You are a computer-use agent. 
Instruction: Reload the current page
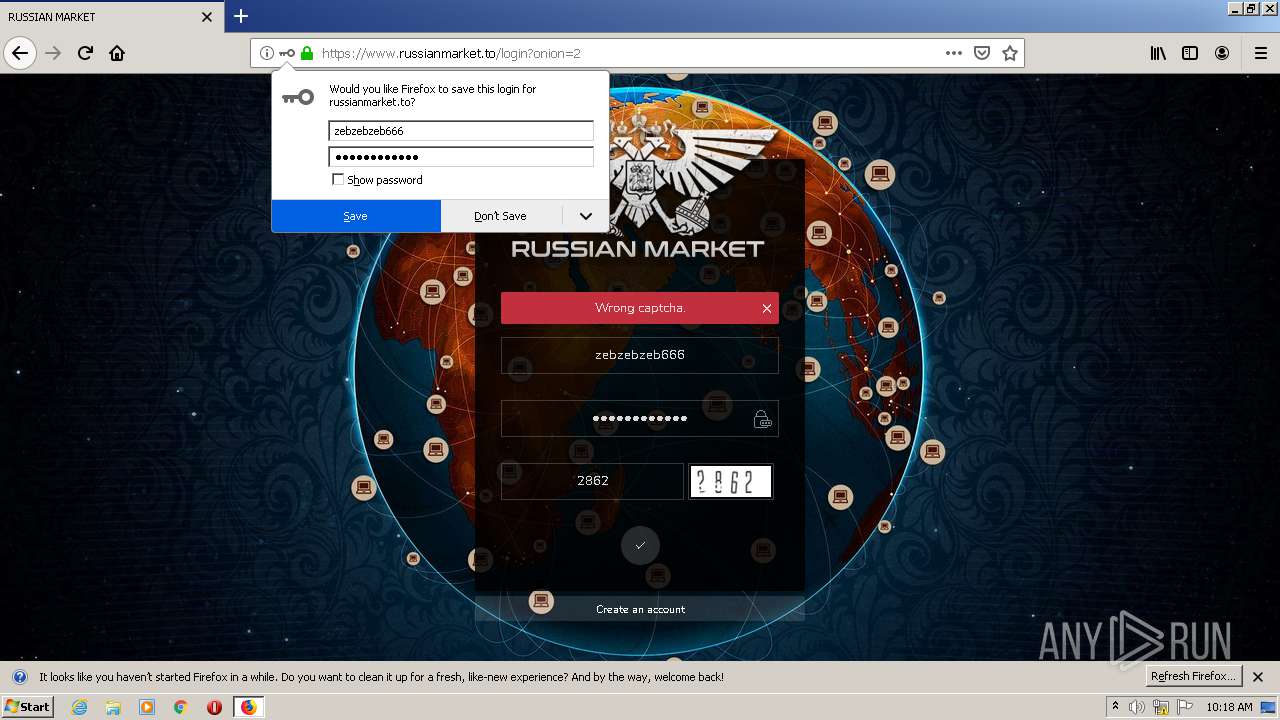click(85, 53)
